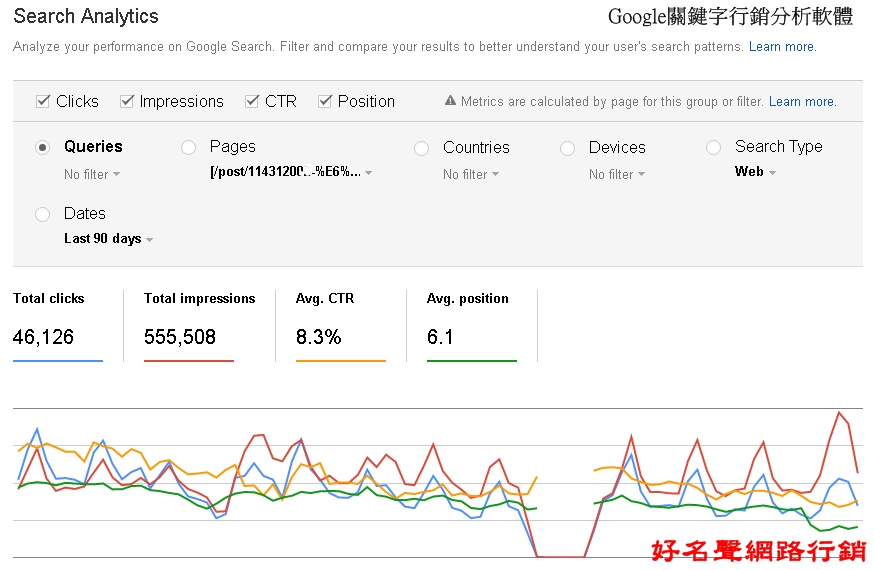This screenshot has width=874, height=570.
Task: Click the Total clicks label
Action: (x=48, y=299)
